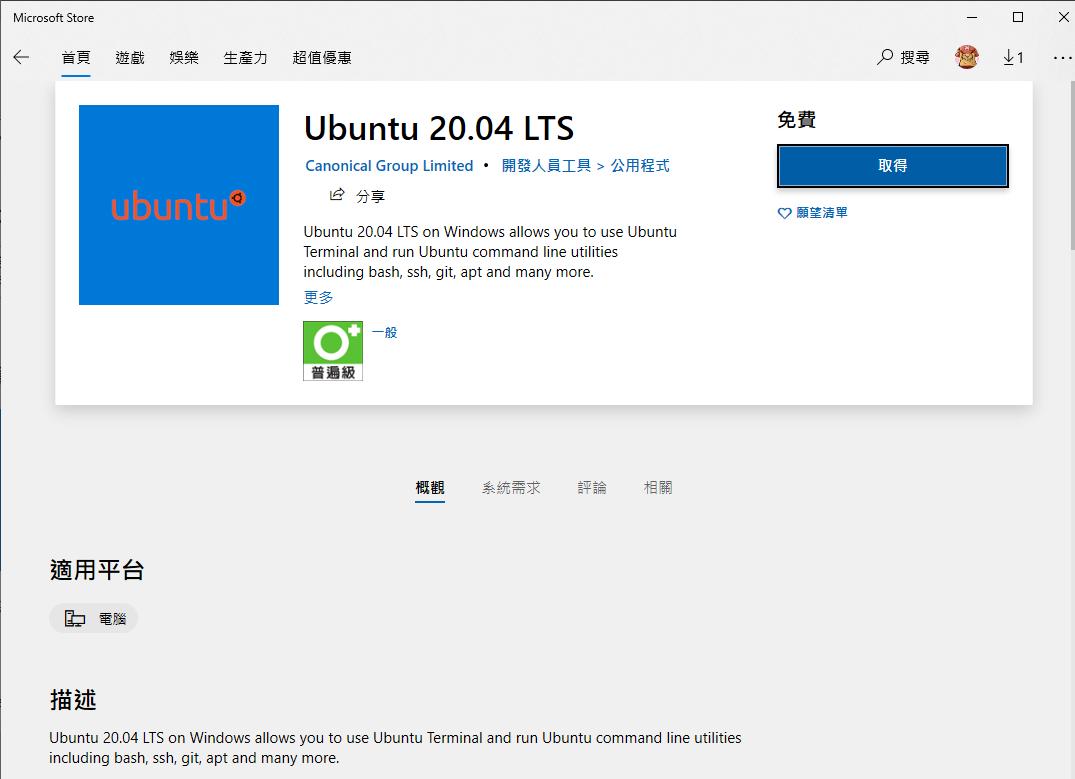Maximize the Microsoft Store window

pyautogui.click(x=1018, y=17)
